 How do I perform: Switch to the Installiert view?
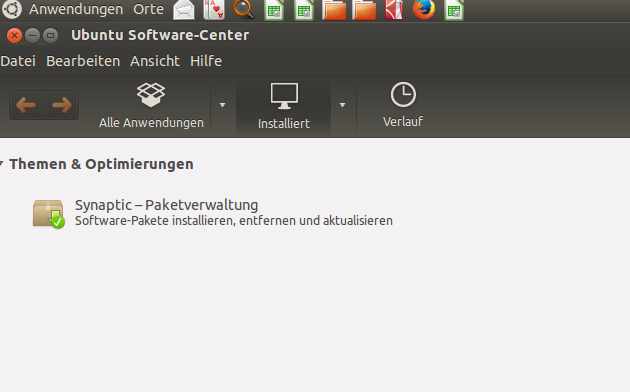pos(284,106)
